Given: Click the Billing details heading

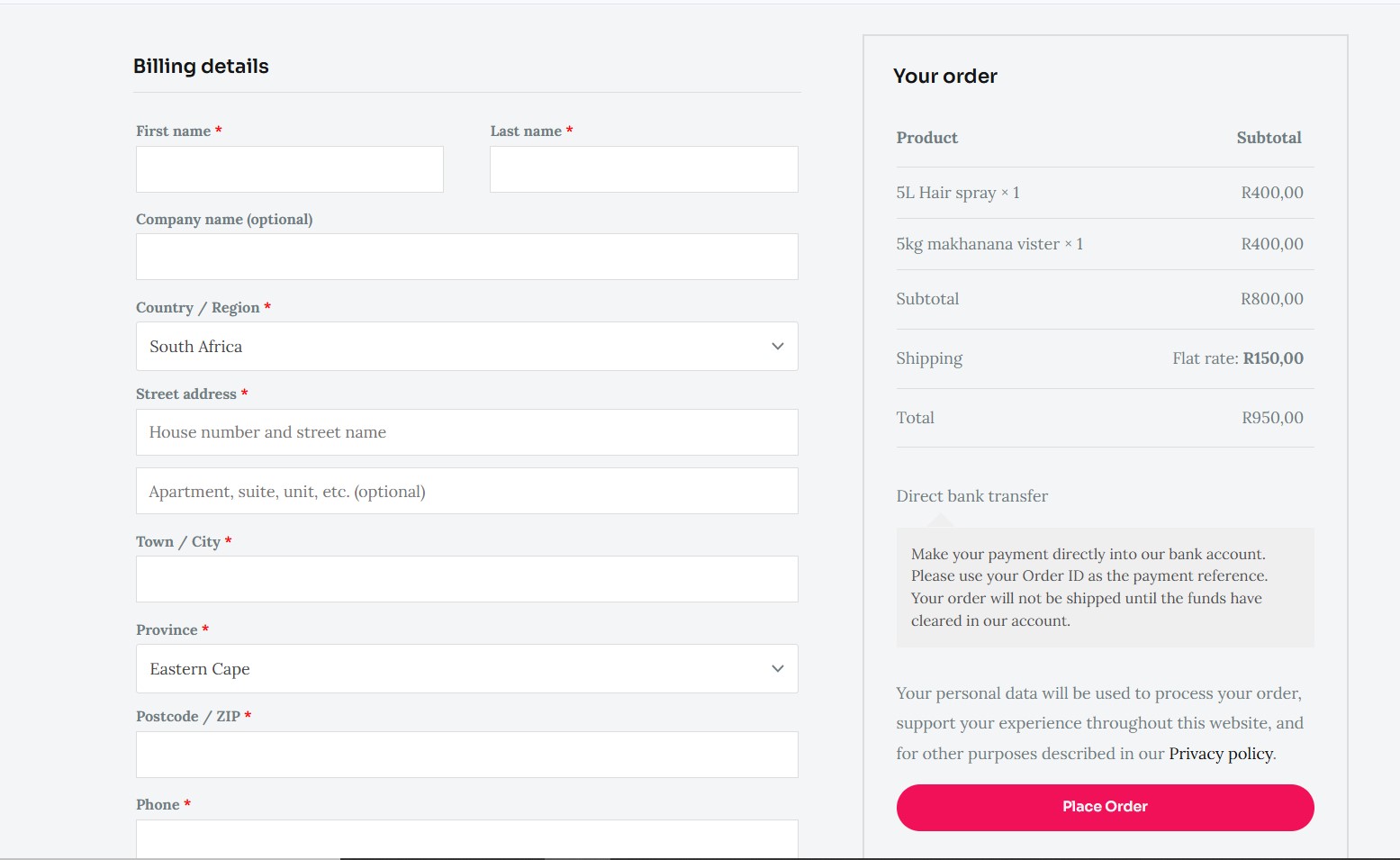Looking at the screenshot, I should pyautogui.click(x=201, y=67).
